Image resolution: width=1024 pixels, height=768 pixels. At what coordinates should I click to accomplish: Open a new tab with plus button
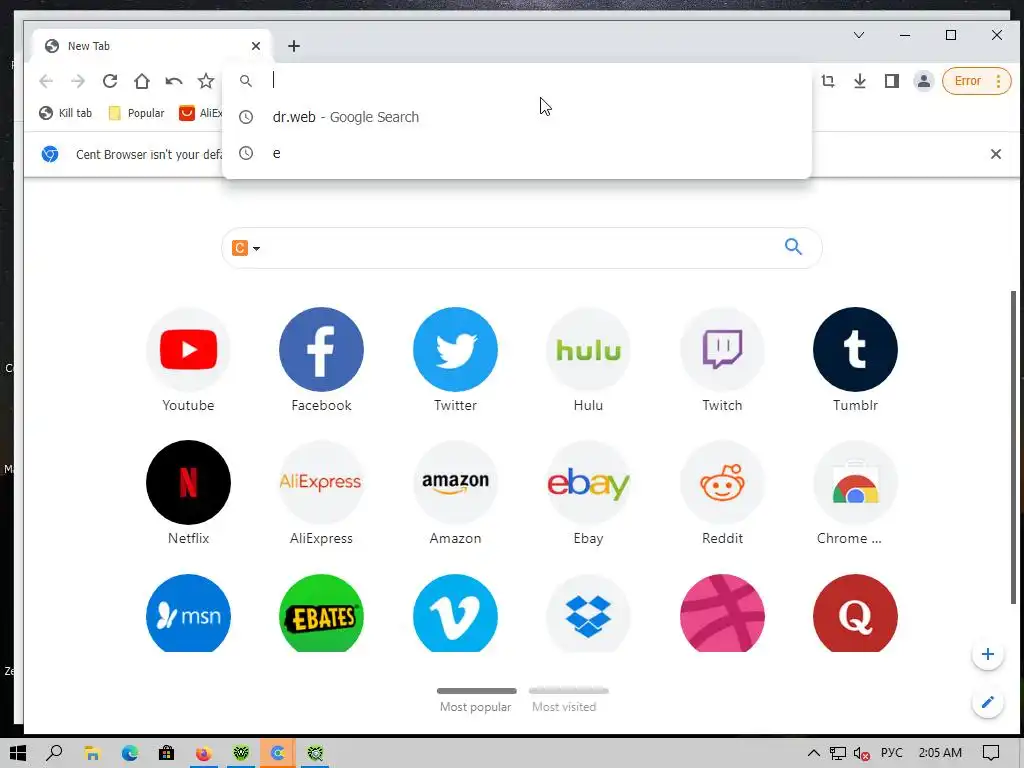click(294, 46)
